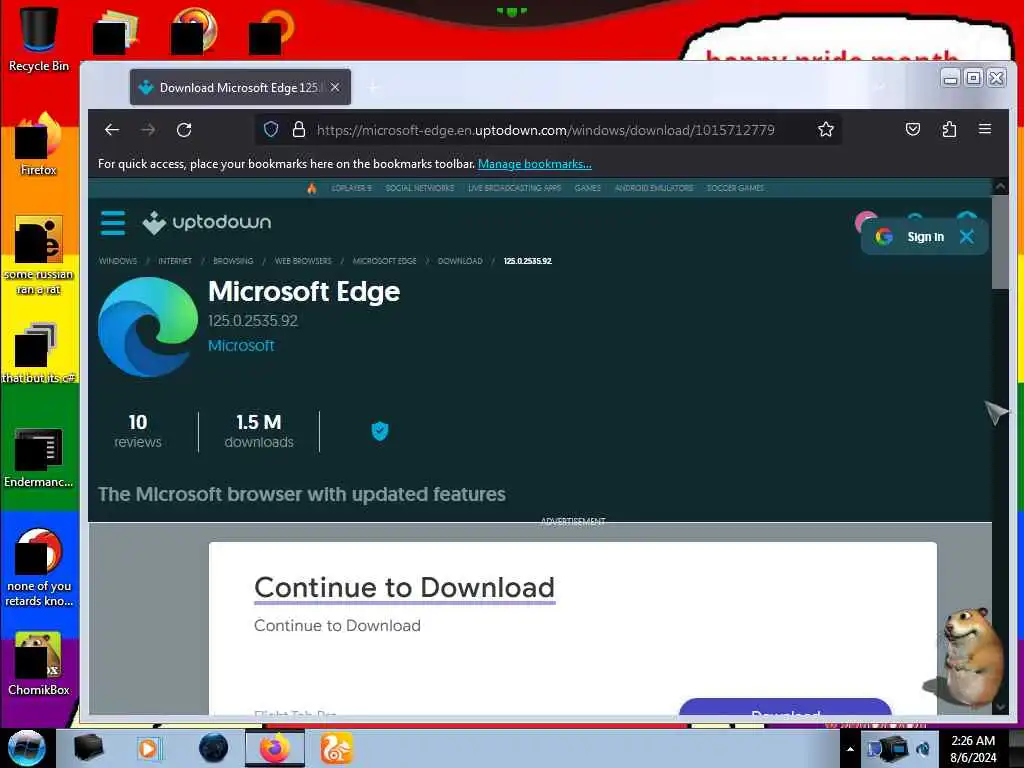Image resolution: width=1024 pixels, height=768 pixels.
Task: Open the Save to Pocket icon
Action: pos(913,129)
